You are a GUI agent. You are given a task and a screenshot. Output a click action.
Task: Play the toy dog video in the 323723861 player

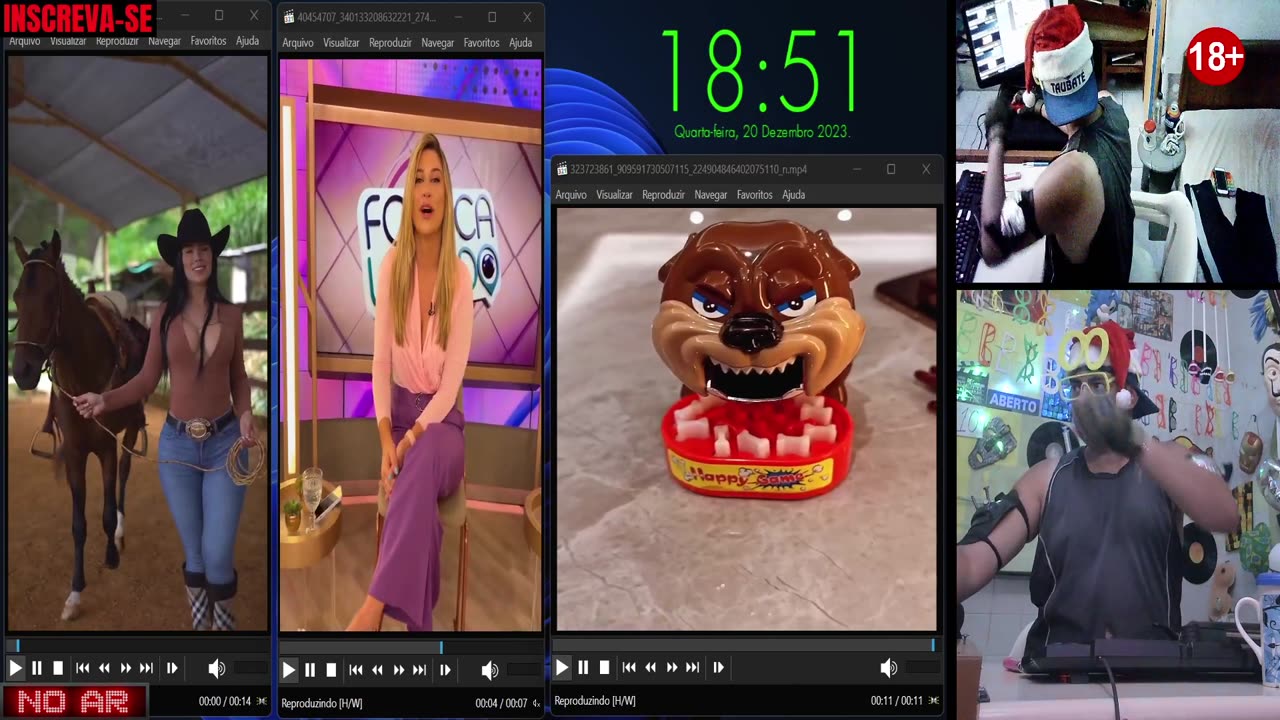(x=562, y=667)
